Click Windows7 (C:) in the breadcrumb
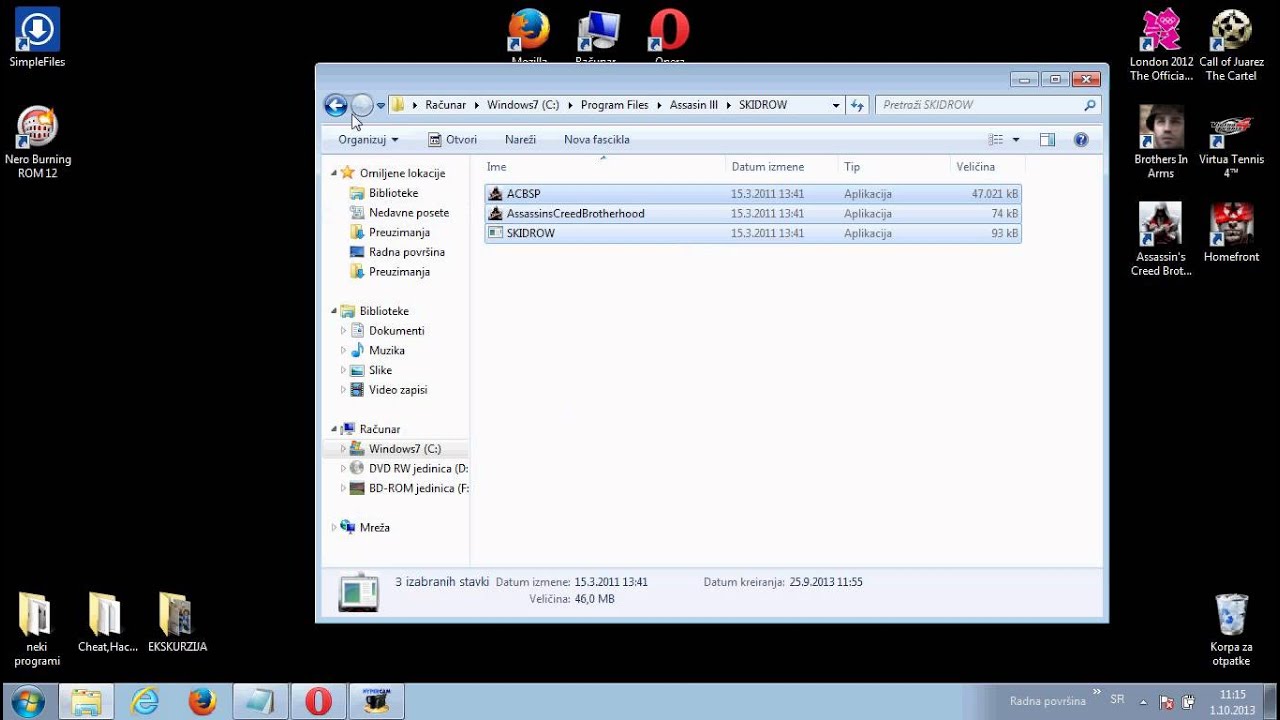Screen dimensions: 1280x720 pyautogui.click(x=523, y=105)
